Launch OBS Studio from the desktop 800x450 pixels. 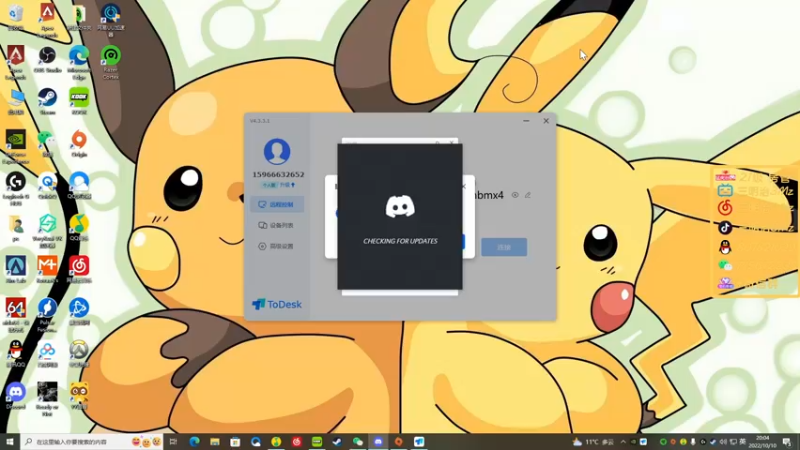tap(47, 59)
